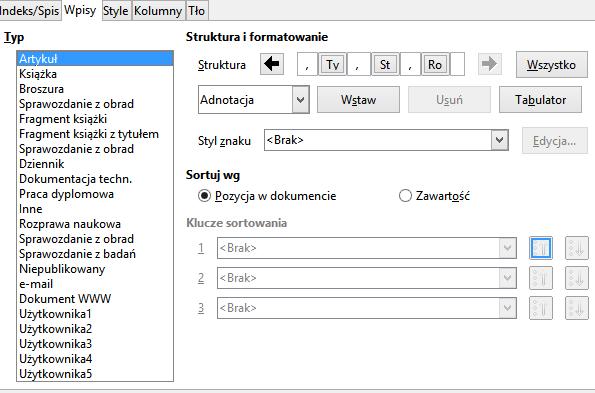
Task: Click ascending sort icon for key 3
Action: tap(541, 308)
